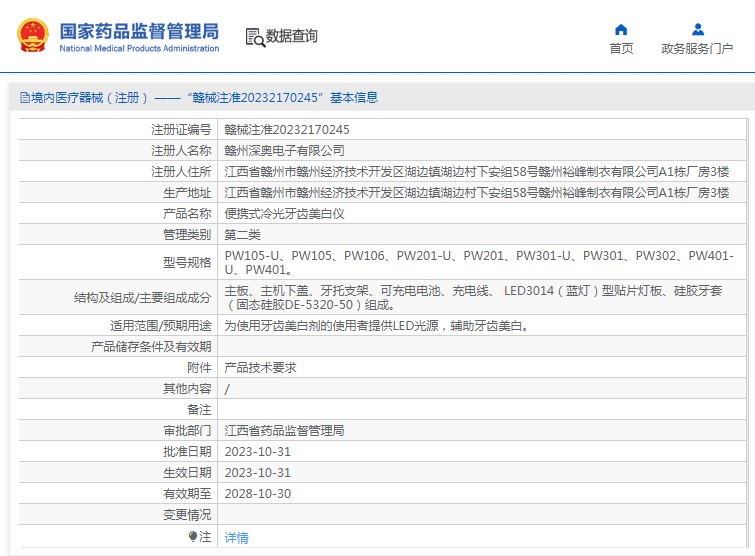Click the 生产地址 address value
This screenshot has width=755, height=556.
coord(477,193)
